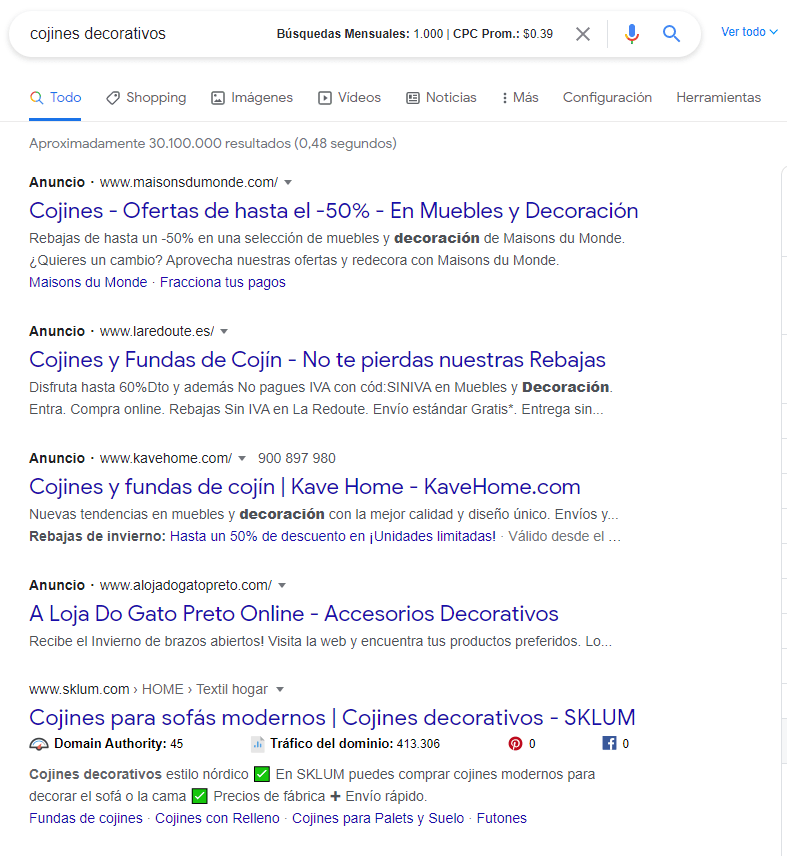Screen dimensions: 787x856
Task: Click the three-dot icon beside Más
Action: click(504, 98)
